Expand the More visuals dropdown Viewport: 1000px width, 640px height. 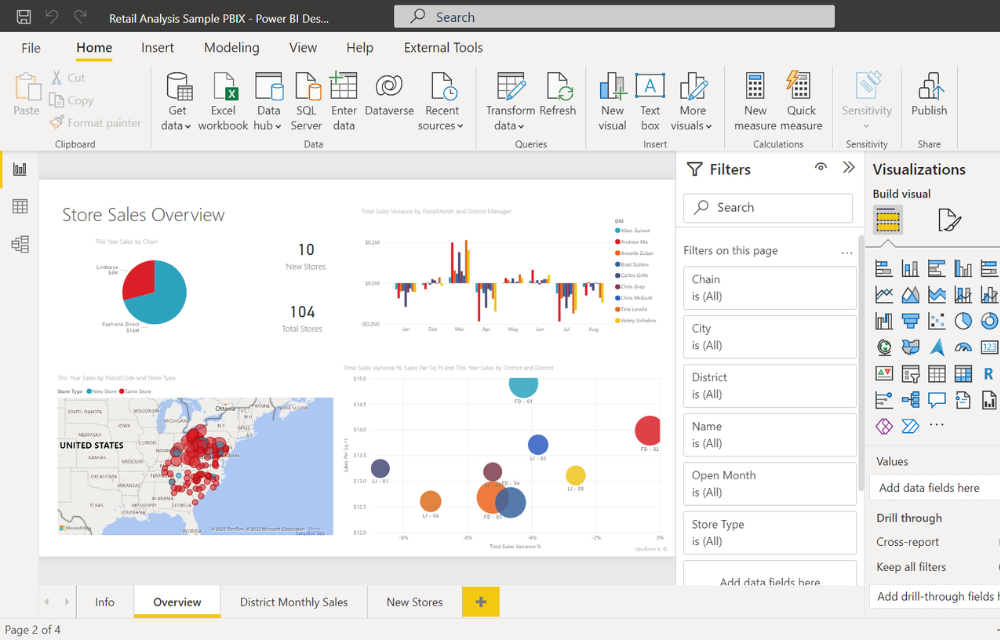tap(692, 126)
